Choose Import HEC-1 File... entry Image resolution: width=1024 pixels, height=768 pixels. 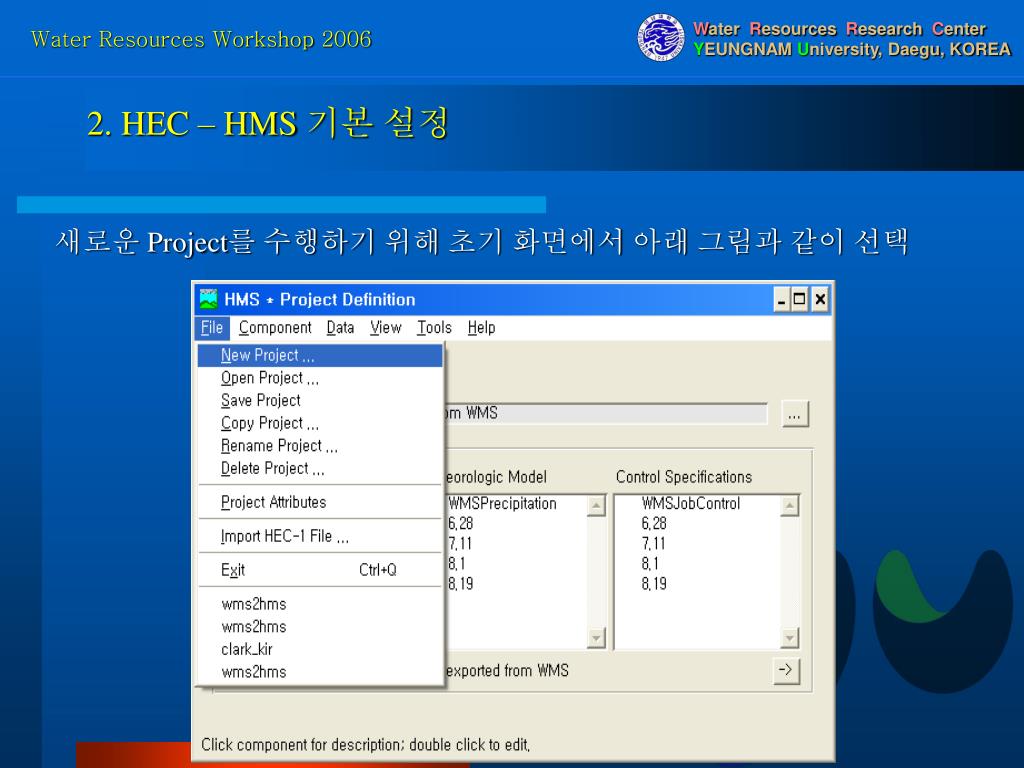click(x=320, y=536)
